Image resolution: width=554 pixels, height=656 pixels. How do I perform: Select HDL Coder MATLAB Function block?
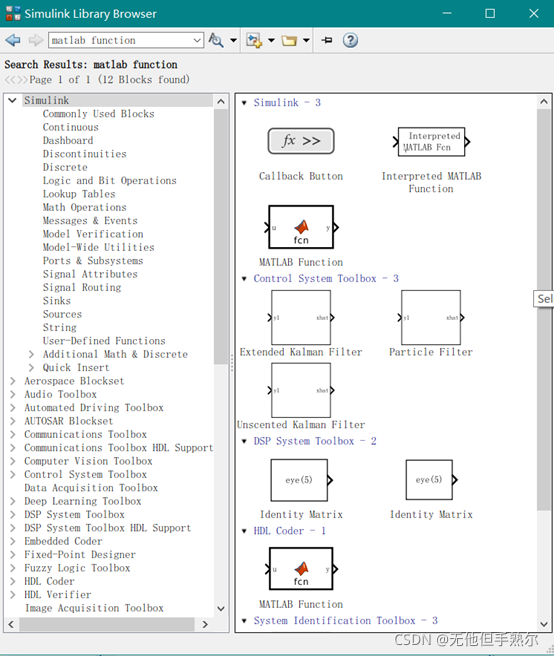(x=301, y=569)
